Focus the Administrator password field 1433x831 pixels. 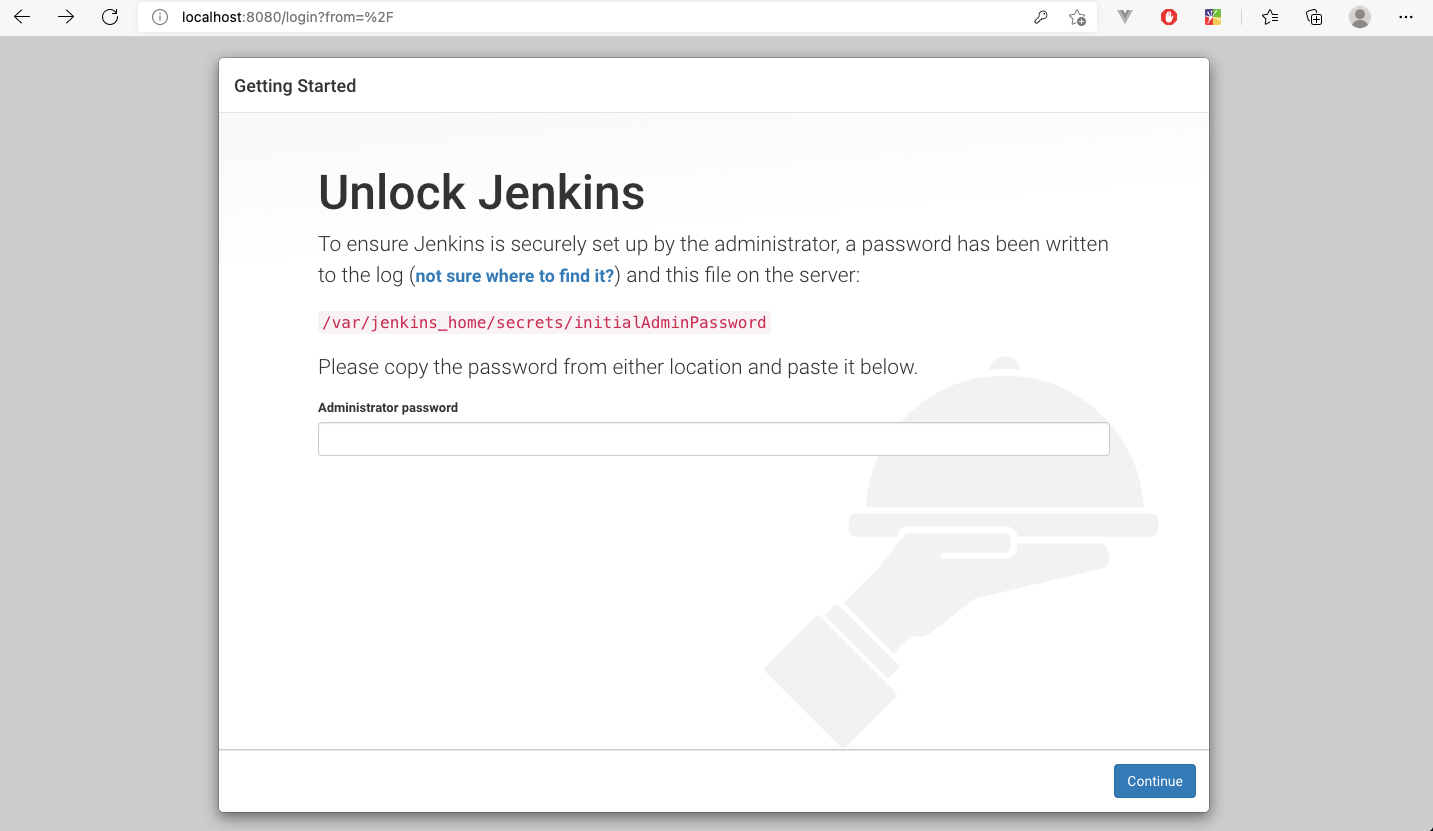pyautogui.click(x=714, y=439)
